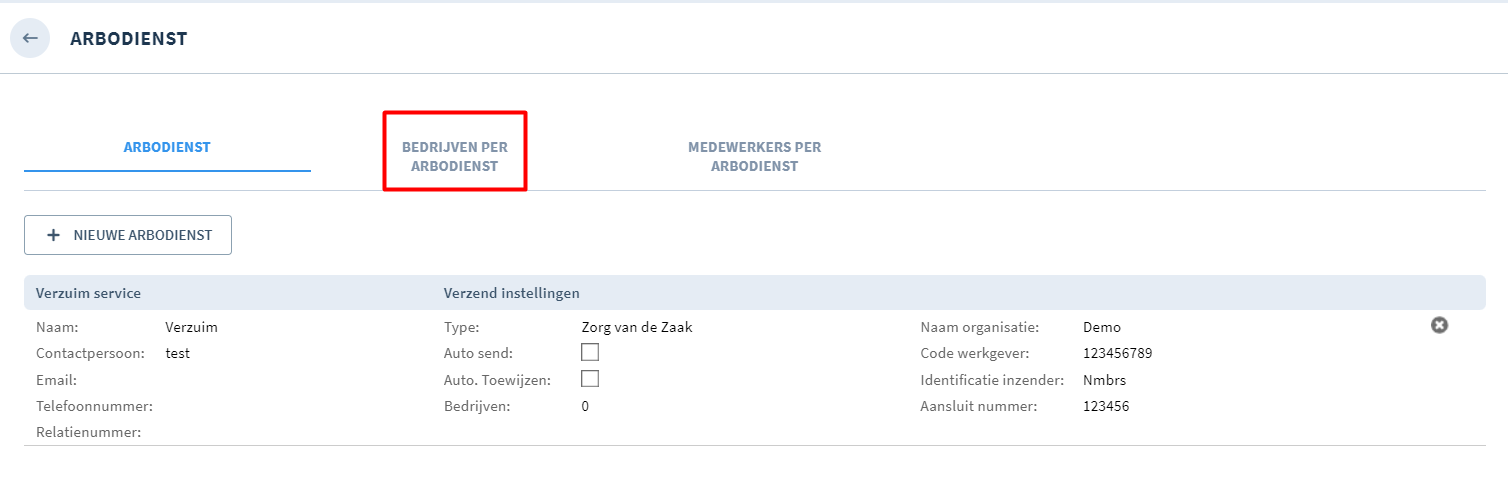The image size is (1508, 494).
Task: Select the Naam value Verzuim
Action: 191,327
